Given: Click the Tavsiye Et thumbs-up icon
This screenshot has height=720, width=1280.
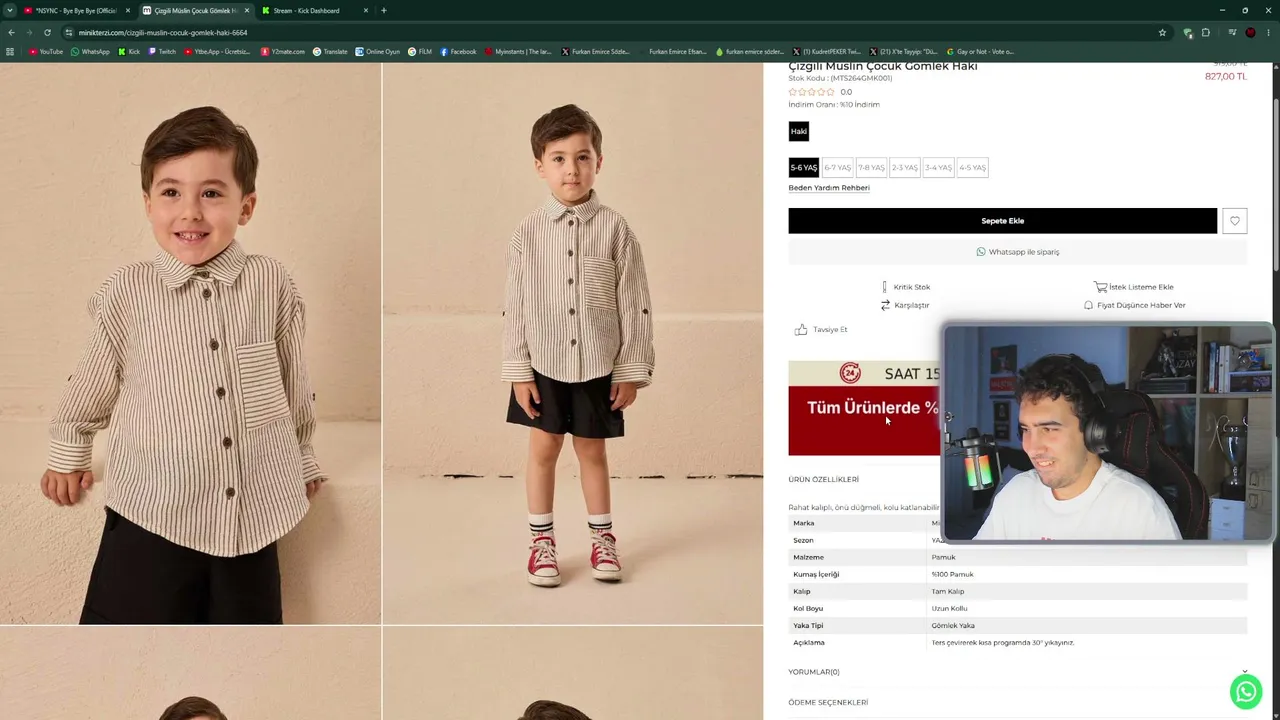Looking at the screenshot, I should pyautogui.click(x=801, y=329).
